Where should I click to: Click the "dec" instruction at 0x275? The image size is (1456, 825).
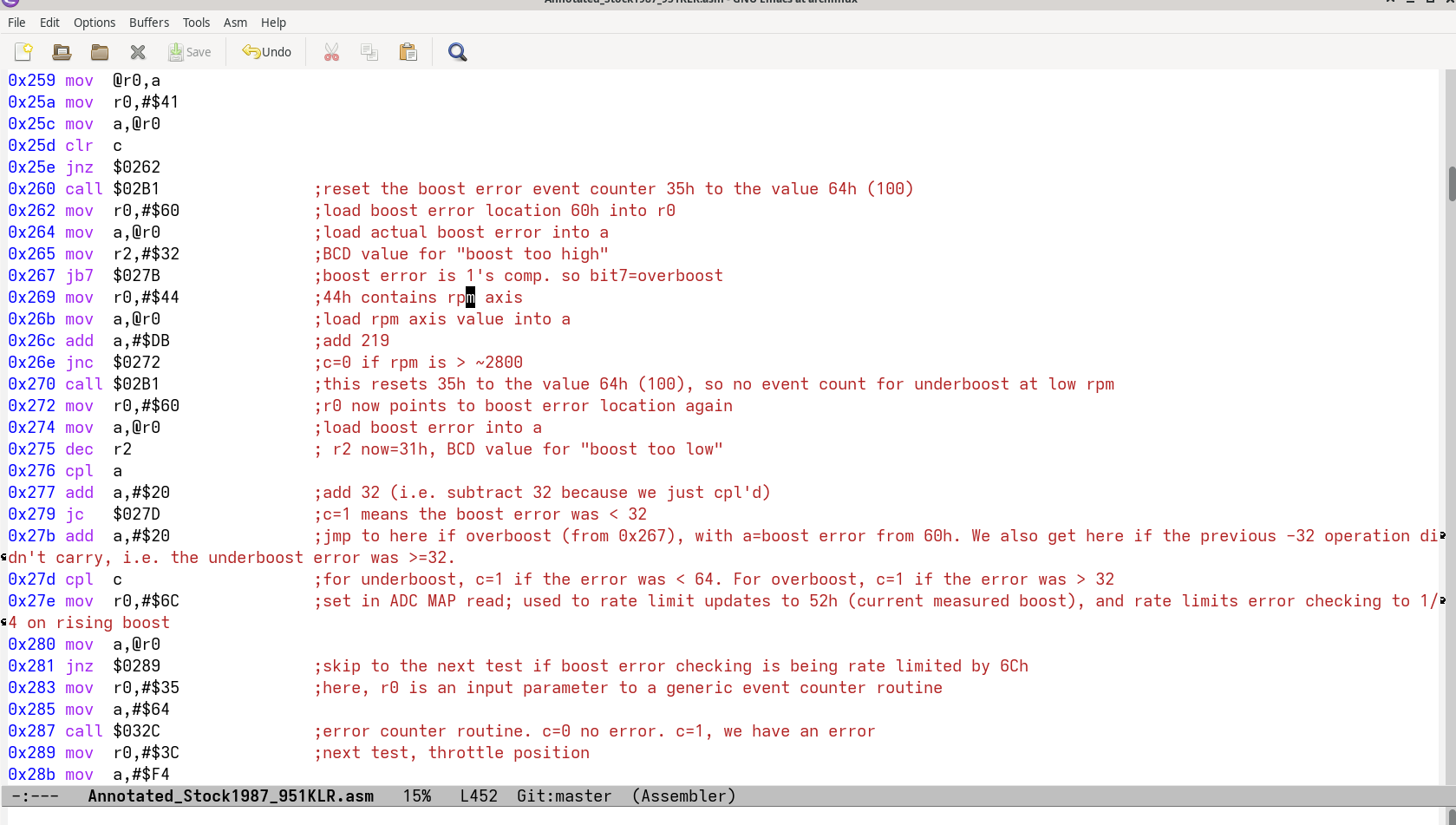[x=79, y=449]
